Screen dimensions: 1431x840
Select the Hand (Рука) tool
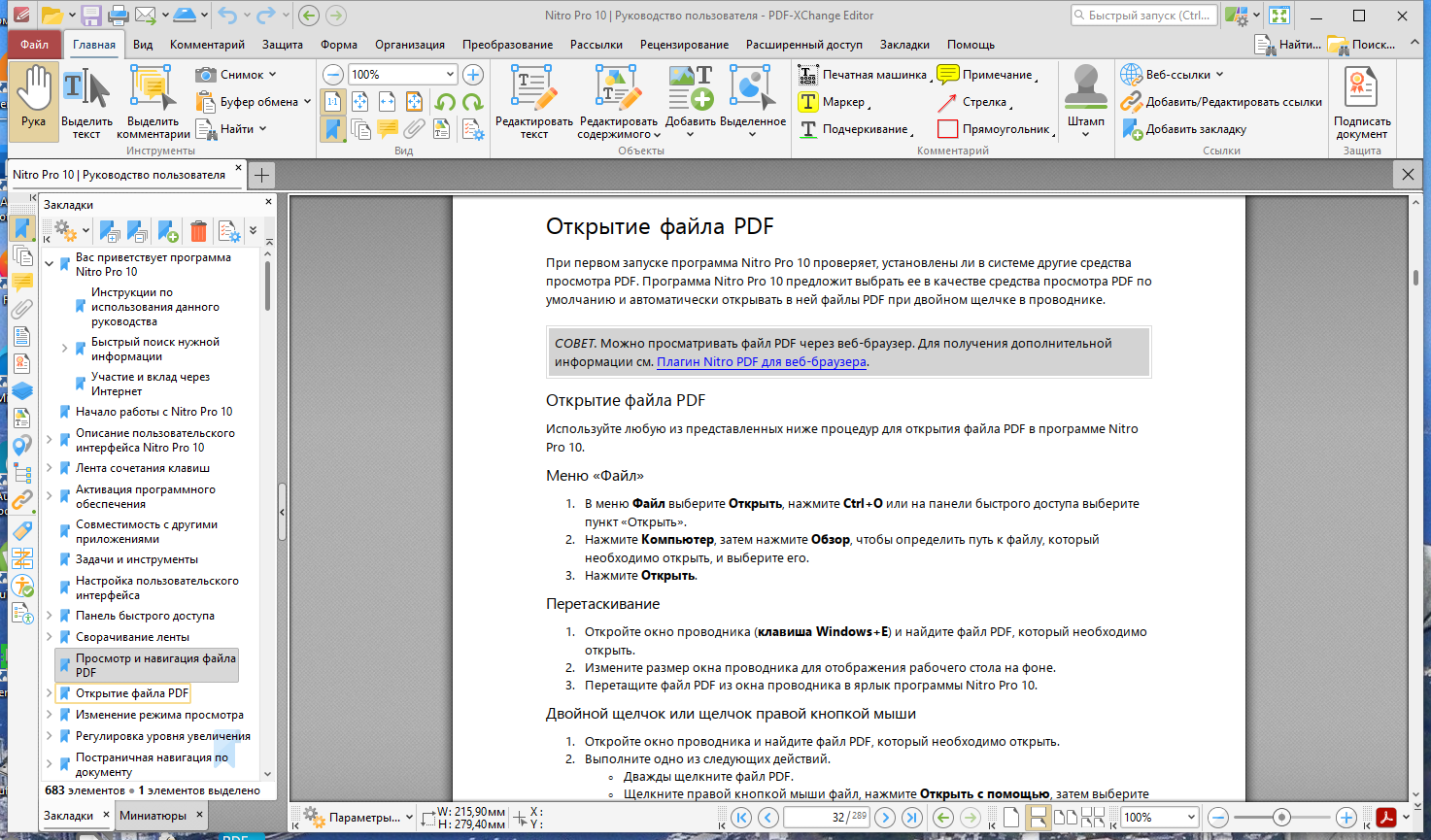34,101
